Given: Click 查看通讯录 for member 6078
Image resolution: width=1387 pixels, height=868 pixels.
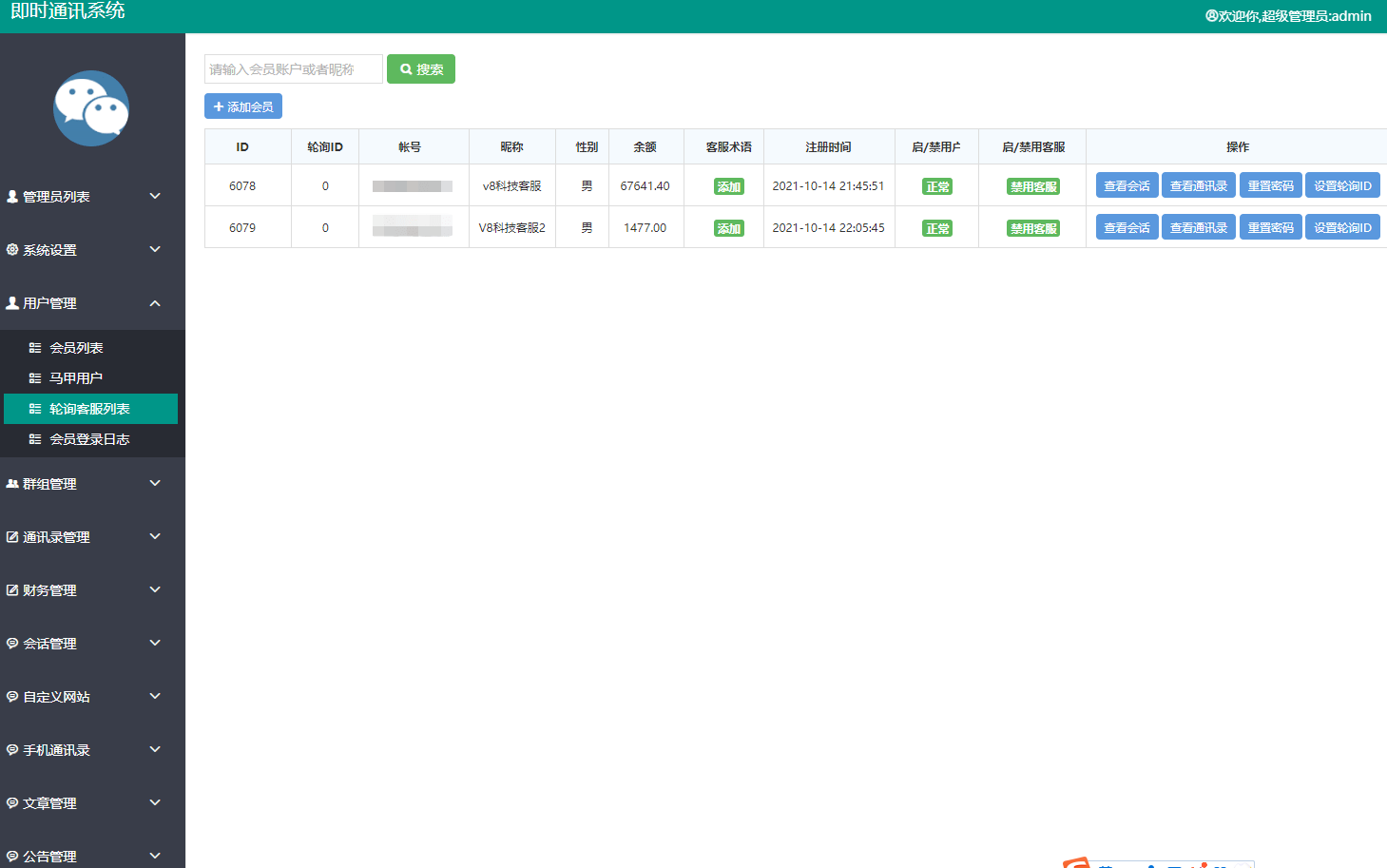Looking at the screenshot, I should point(1199,185).
